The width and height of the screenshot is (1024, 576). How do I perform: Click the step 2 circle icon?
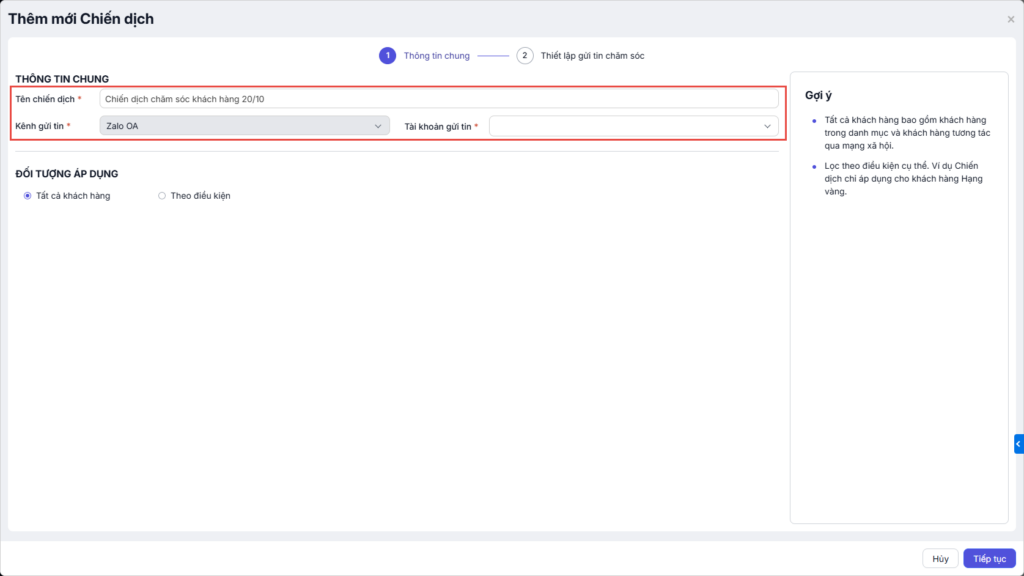525,56
